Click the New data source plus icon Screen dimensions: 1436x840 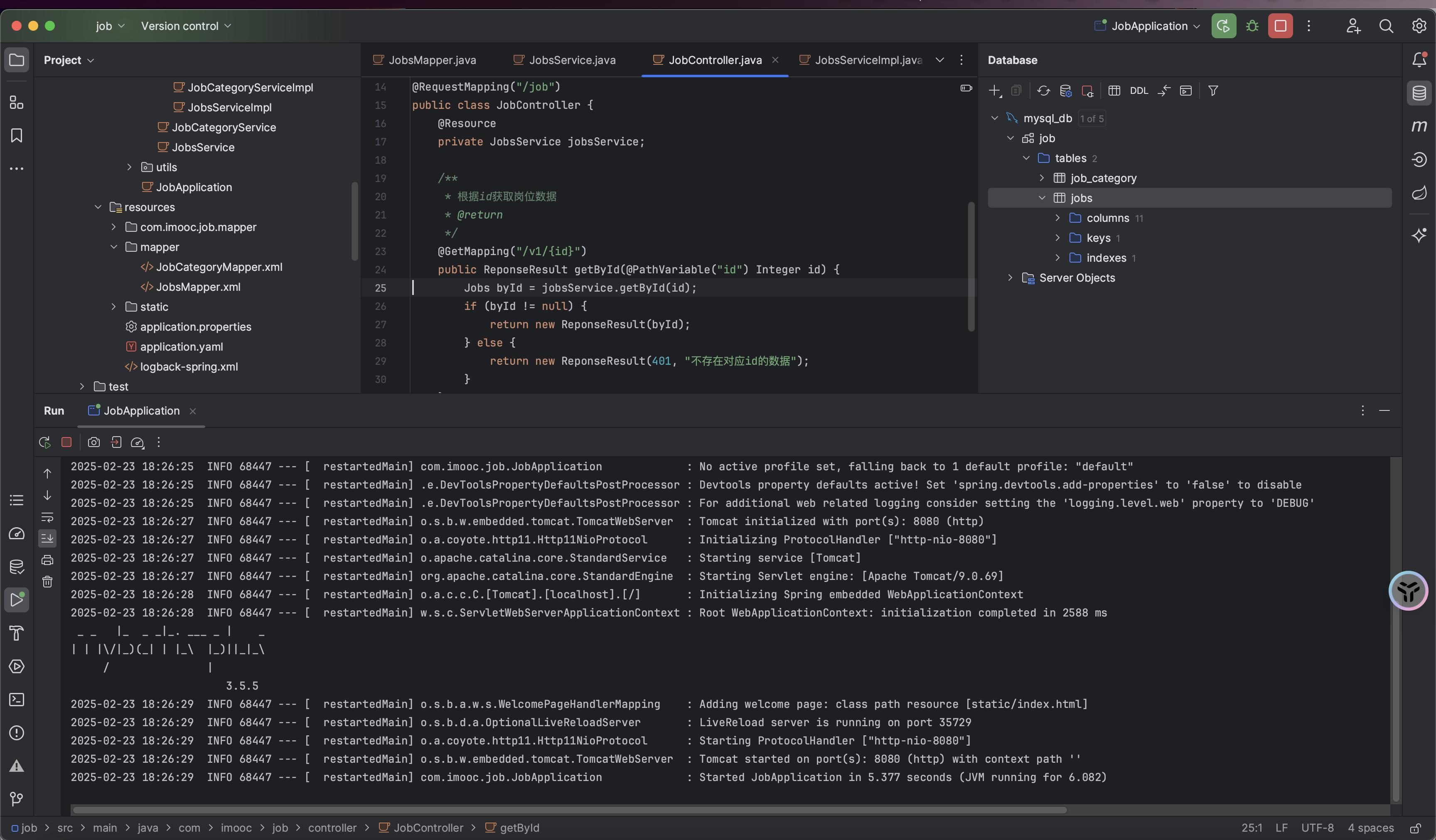click(995, 91)
